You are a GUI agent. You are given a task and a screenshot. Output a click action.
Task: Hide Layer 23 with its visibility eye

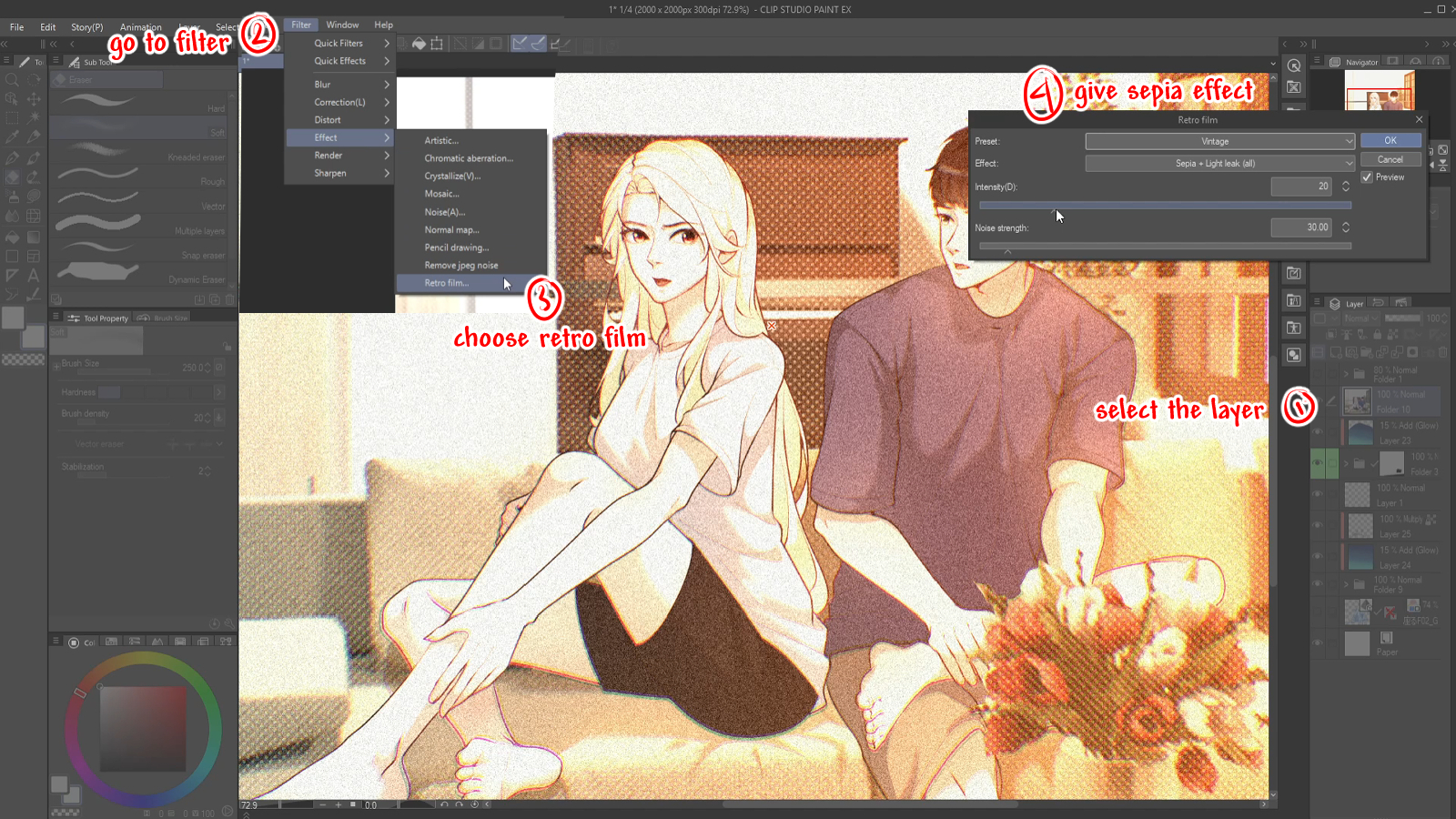(x=1319, y=432)
